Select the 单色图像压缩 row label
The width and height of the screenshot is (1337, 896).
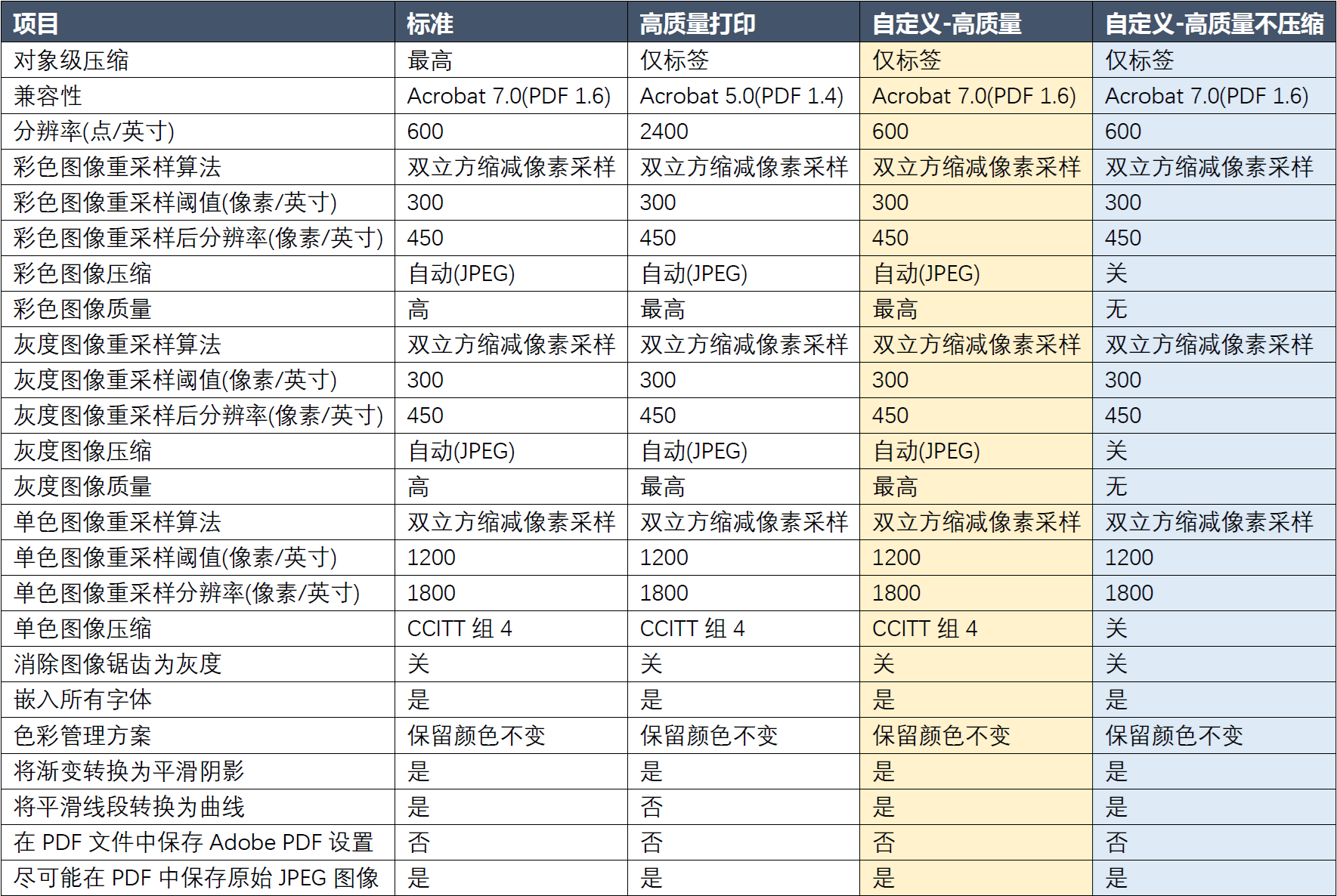82,629
